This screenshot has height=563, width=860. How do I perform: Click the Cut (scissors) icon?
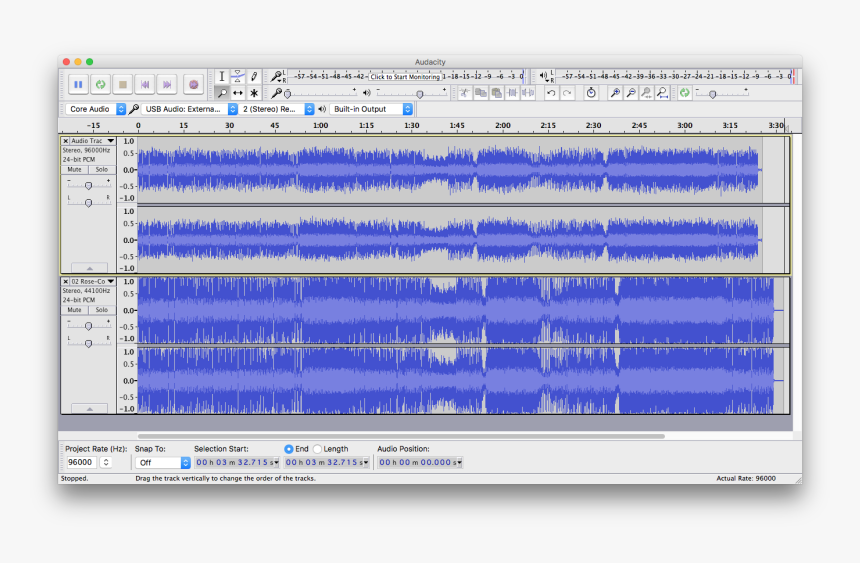[465, 93]
